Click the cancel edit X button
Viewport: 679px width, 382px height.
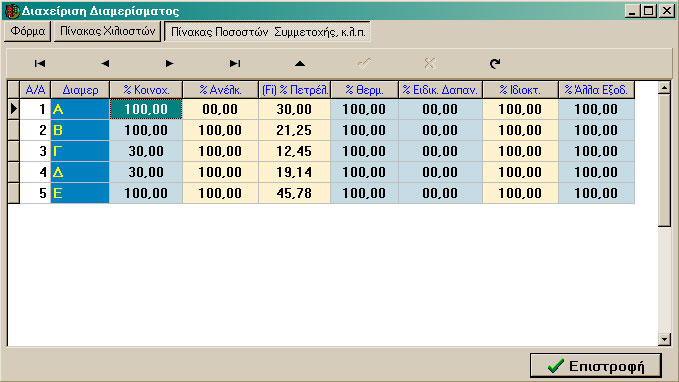[430, 64]
